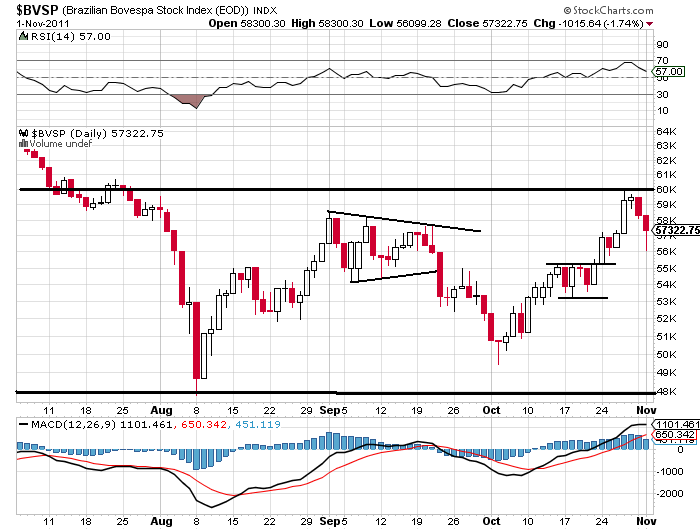Image resolution: width=700 pixels, height=530 pixels.
Task: Click the 55K price axis label
Action: [x=667, y=268]
